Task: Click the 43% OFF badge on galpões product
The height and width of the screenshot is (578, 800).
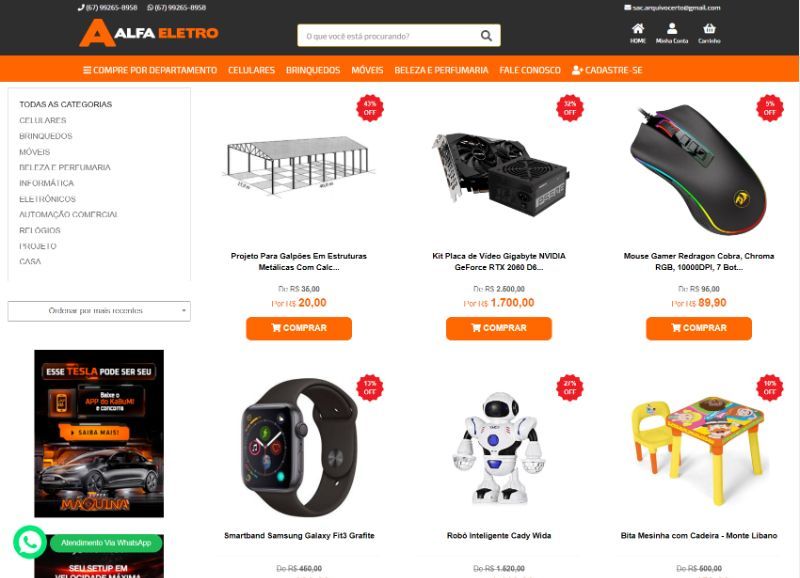Action: pos(370,108)
